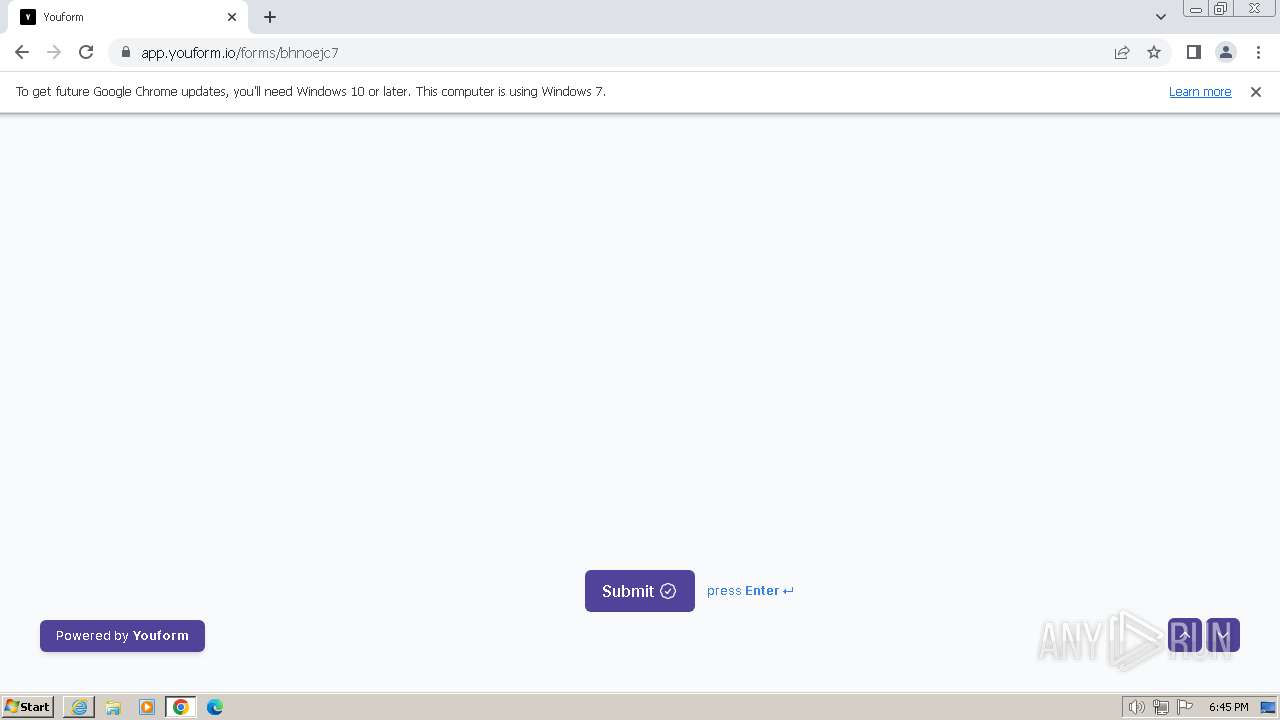Bookmark this tab with the star icon
Viewport: 1280px width, 720px height.
[x=1154, y=53]
